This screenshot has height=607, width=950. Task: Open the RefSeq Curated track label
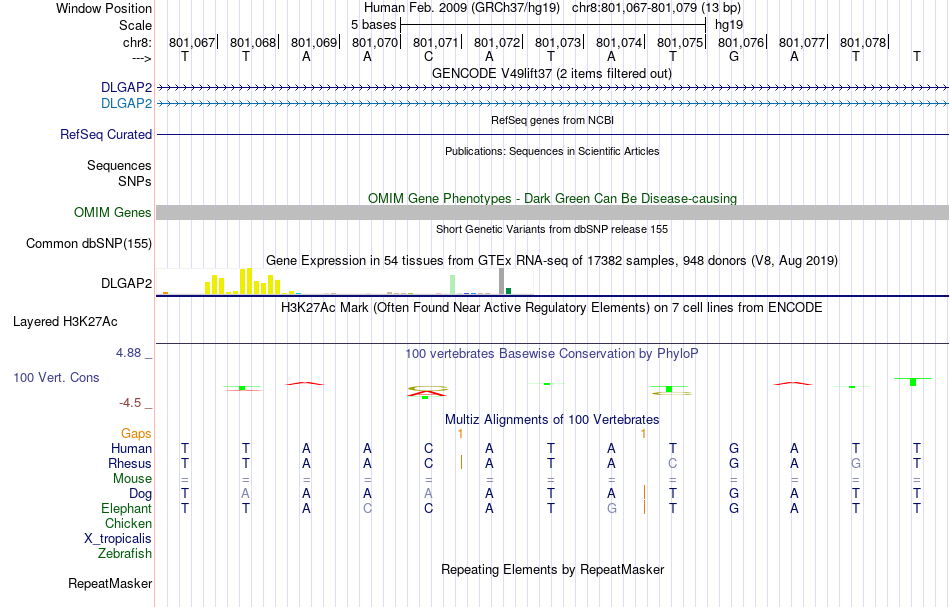[x=105, y=134]
